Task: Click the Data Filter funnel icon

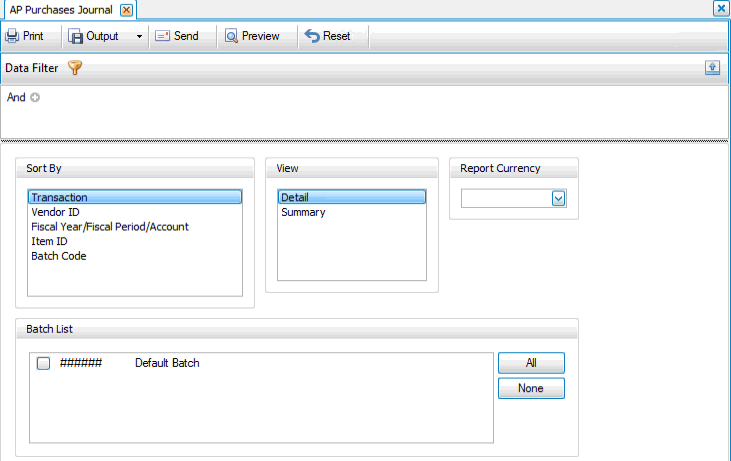Action: click(x=74, y=68)
